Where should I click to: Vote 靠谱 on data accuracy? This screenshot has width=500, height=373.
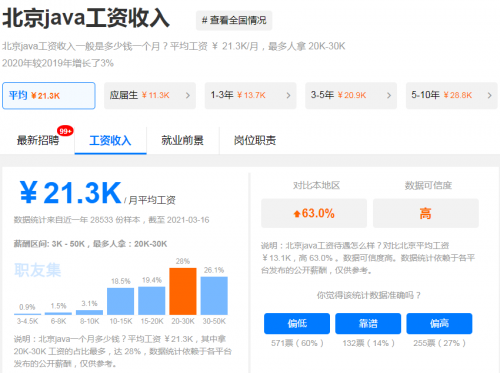[368, 323]
